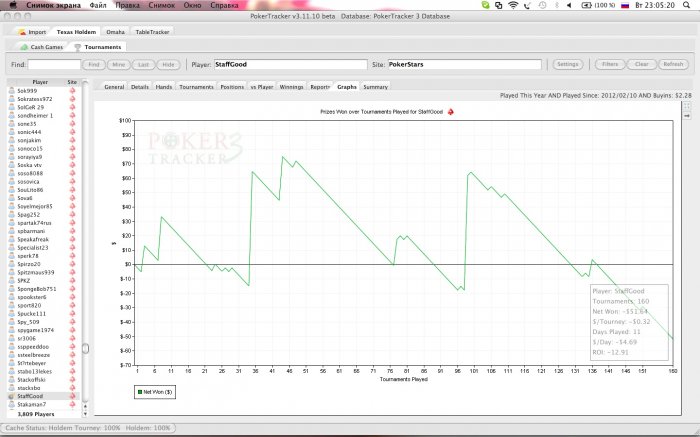Screen dimensions: 700x437
Task: Click the player avatar icon beside Sok999
Action: coord(12,91)
